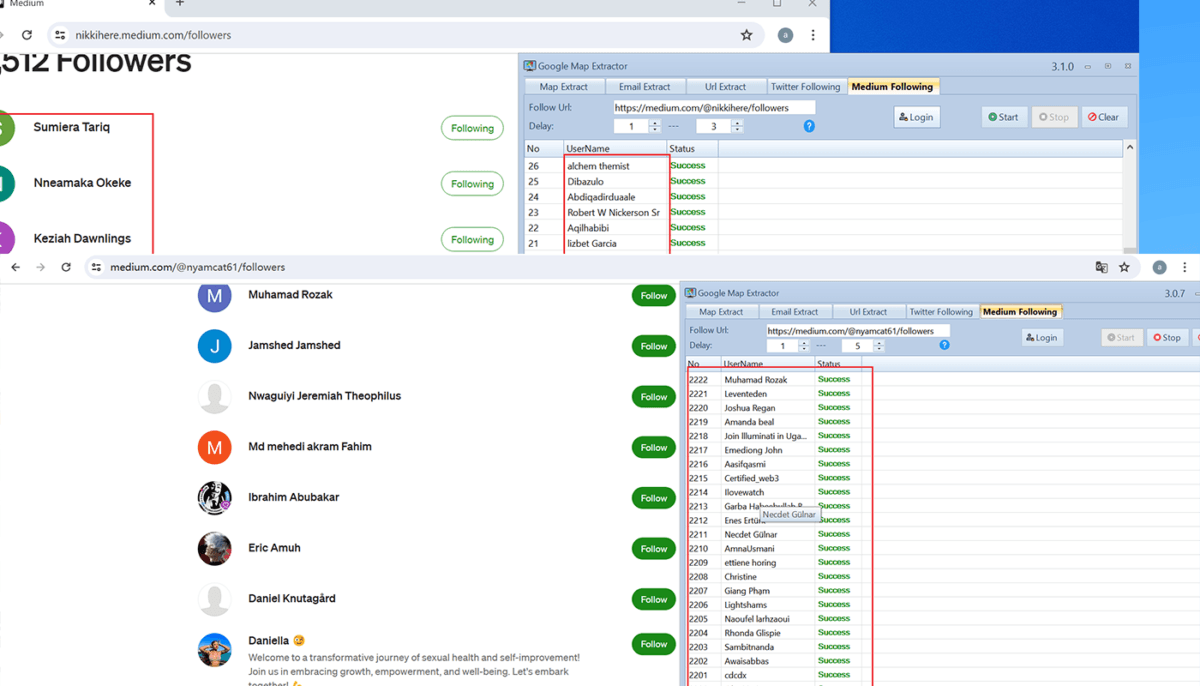Click the scroll-up arrow on the results list
Viewport: 1200px width, 686px height.
1128,147
